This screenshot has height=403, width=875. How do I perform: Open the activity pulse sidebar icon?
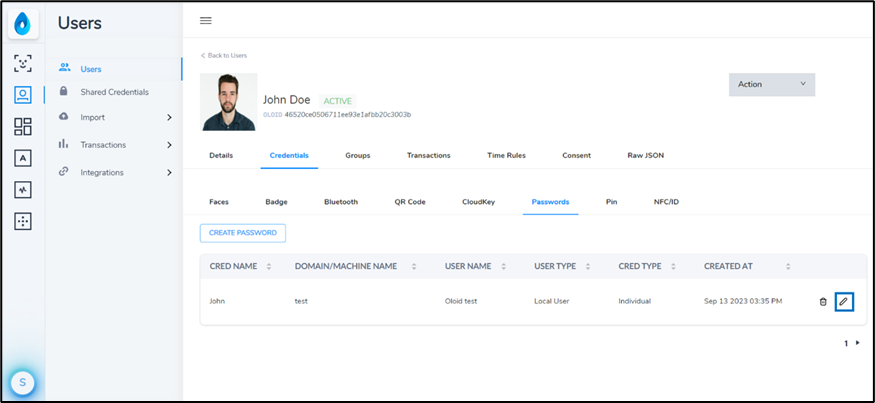(x=23, y=190)
